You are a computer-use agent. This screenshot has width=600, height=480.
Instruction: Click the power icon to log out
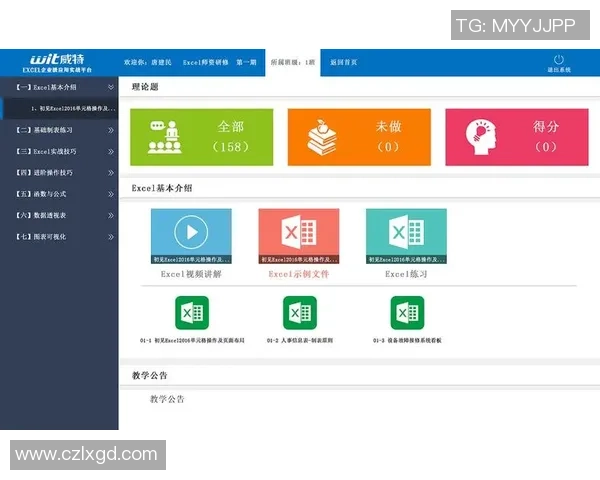pos(558,60)
